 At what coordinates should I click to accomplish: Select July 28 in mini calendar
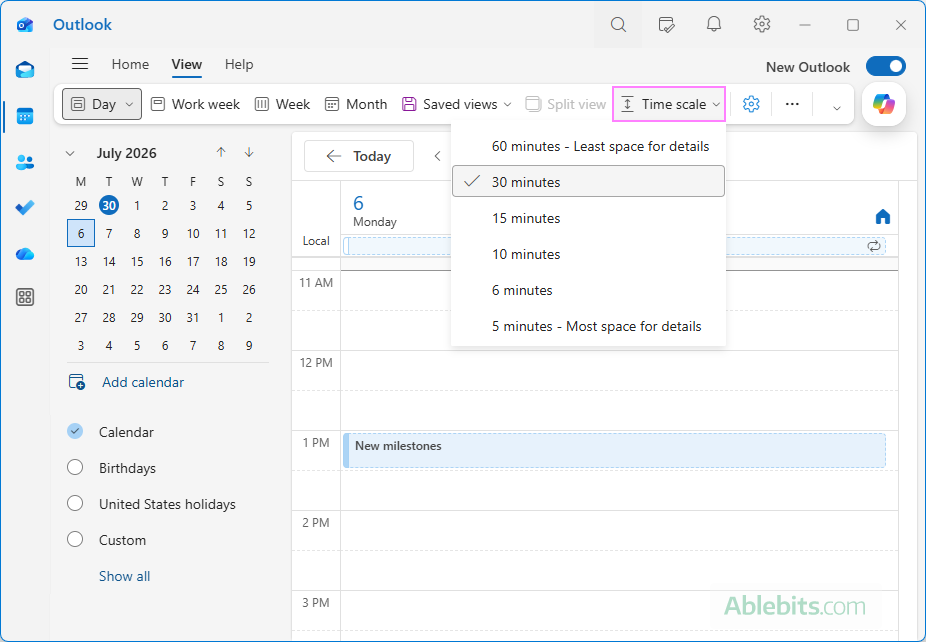pos(109,317)
